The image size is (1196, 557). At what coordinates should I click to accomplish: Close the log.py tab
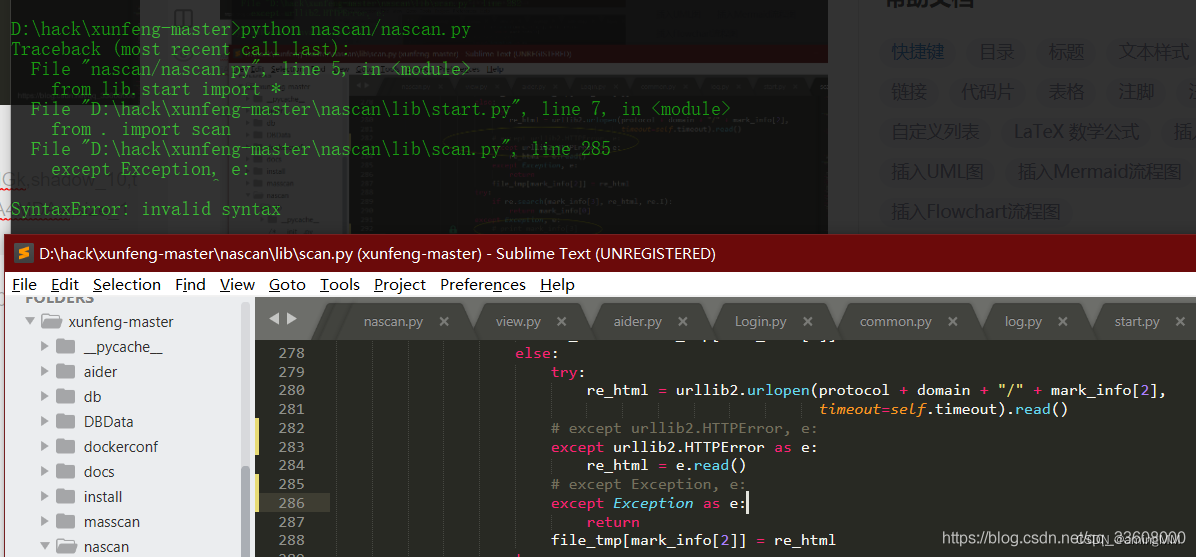[1063, 321]
